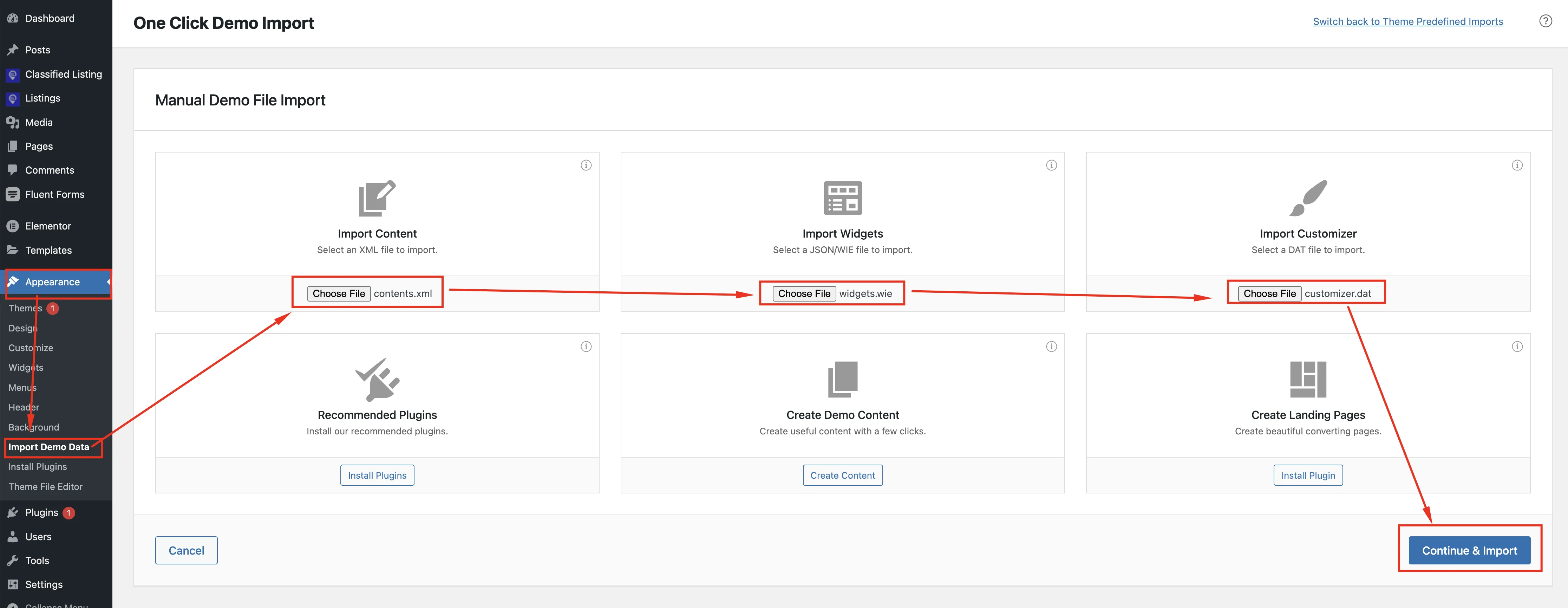Open Theme File Editor submenu

(45, 487)
